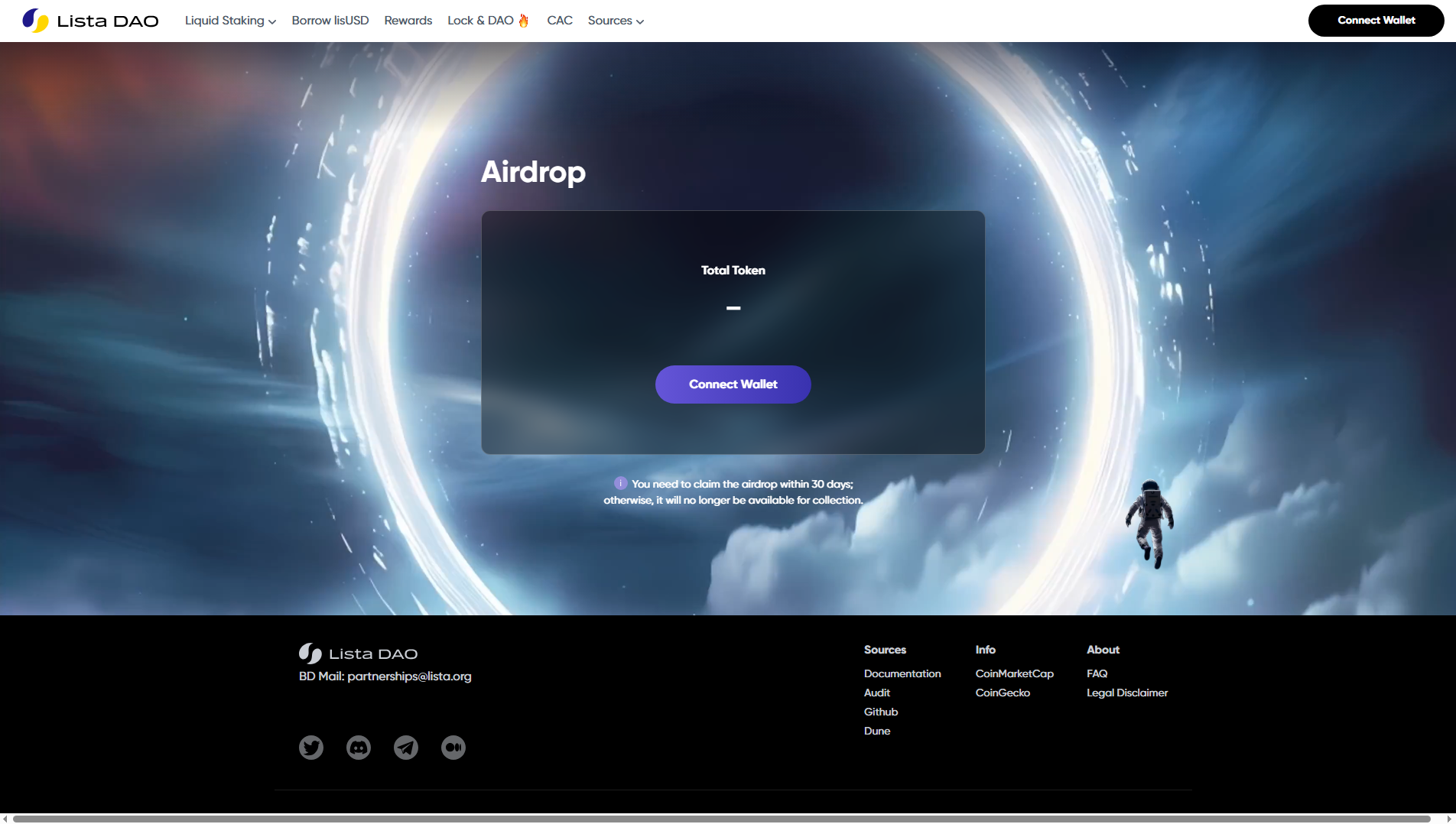Click the purple Connect Wallet button in Airdrop card

(733, 384)
